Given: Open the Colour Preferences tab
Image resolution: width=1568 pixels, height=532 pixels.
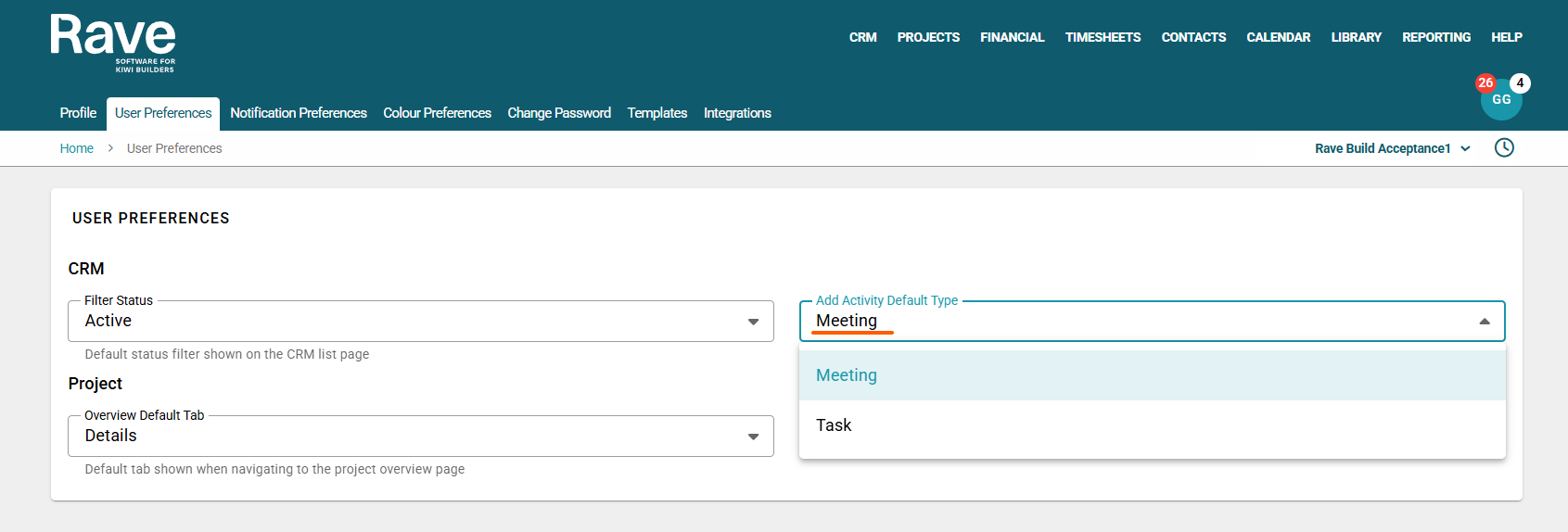Looking at the screenshot, I should 437,113.
